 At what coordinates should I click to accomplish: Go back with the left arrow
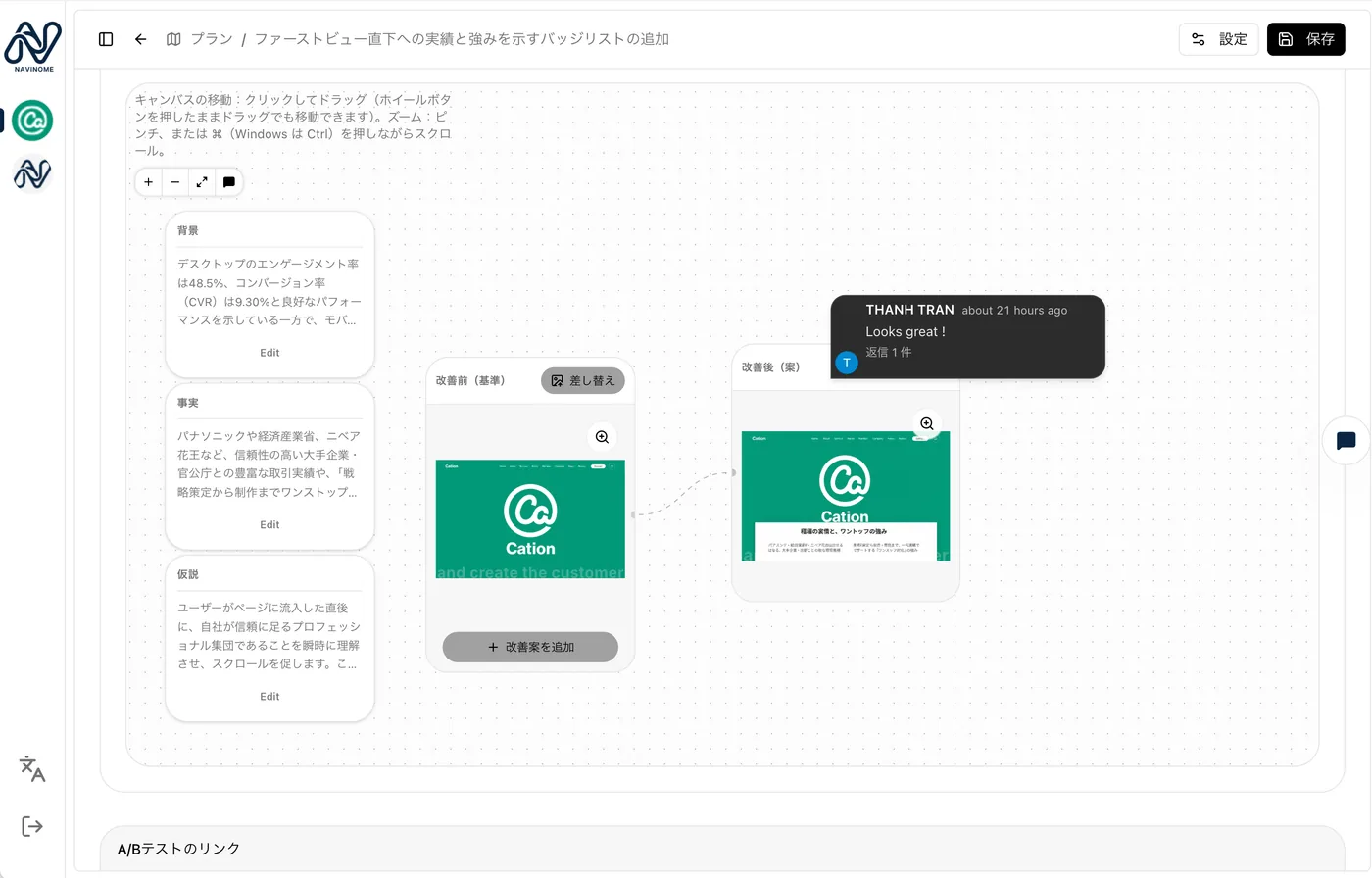pyautogui.click(x=140, y=39)
